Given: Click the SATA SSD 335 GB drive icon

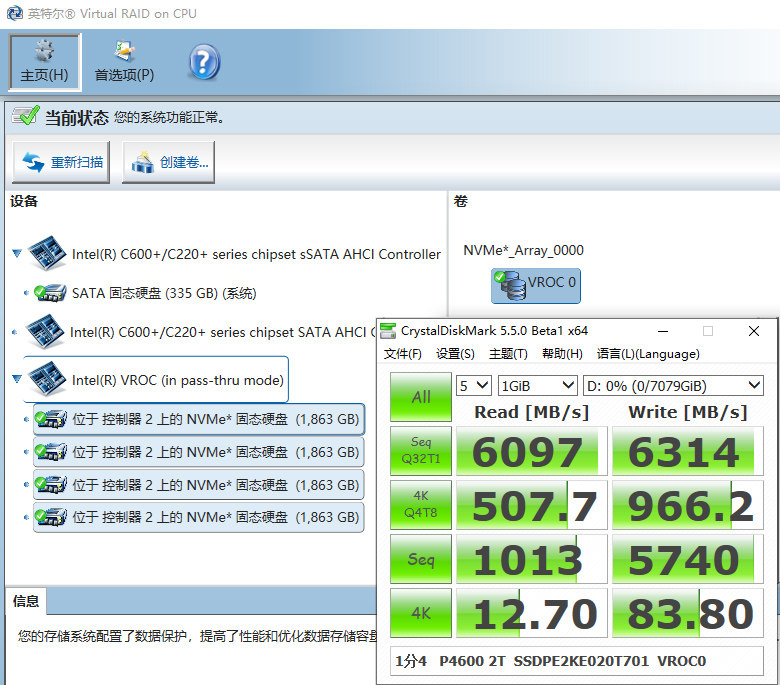Looking at the screenshot, I should coord(50,293).
